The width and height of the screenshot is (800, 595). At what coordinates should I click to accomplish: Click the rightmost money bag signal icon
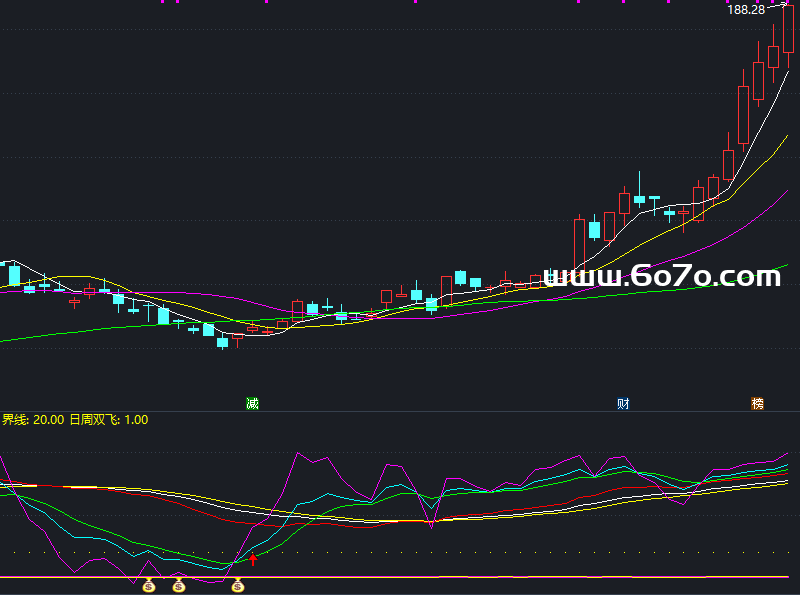point(238,586)
